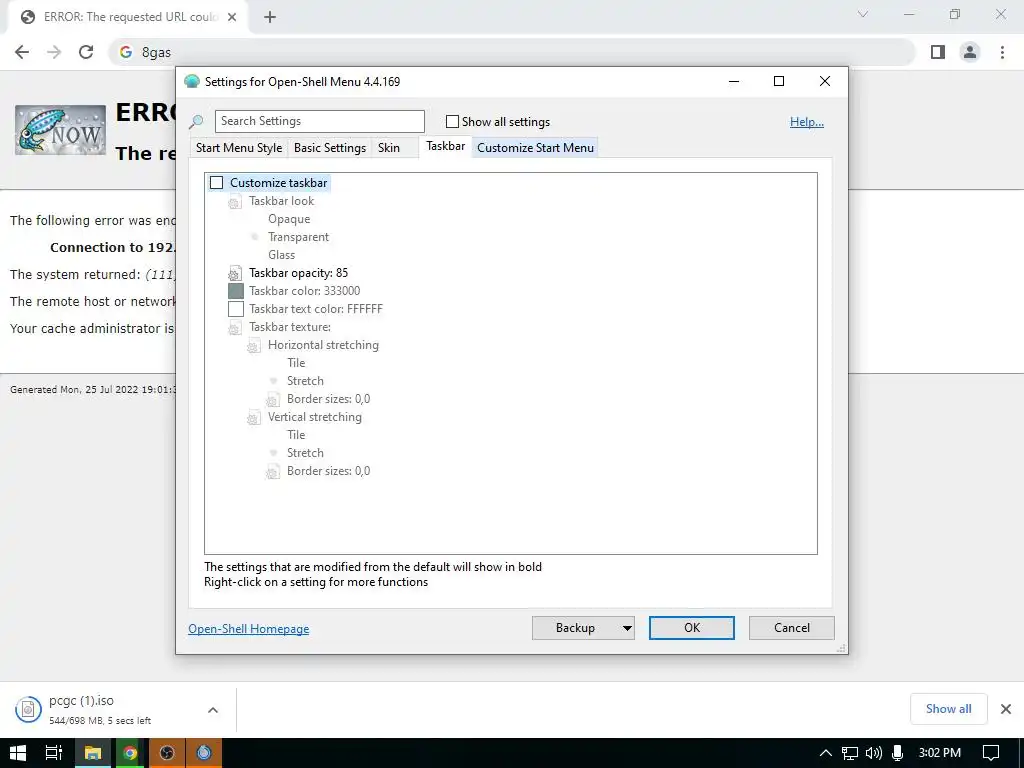
Task: Choose Stretch under Horizontal stretching
Action: 305,381
